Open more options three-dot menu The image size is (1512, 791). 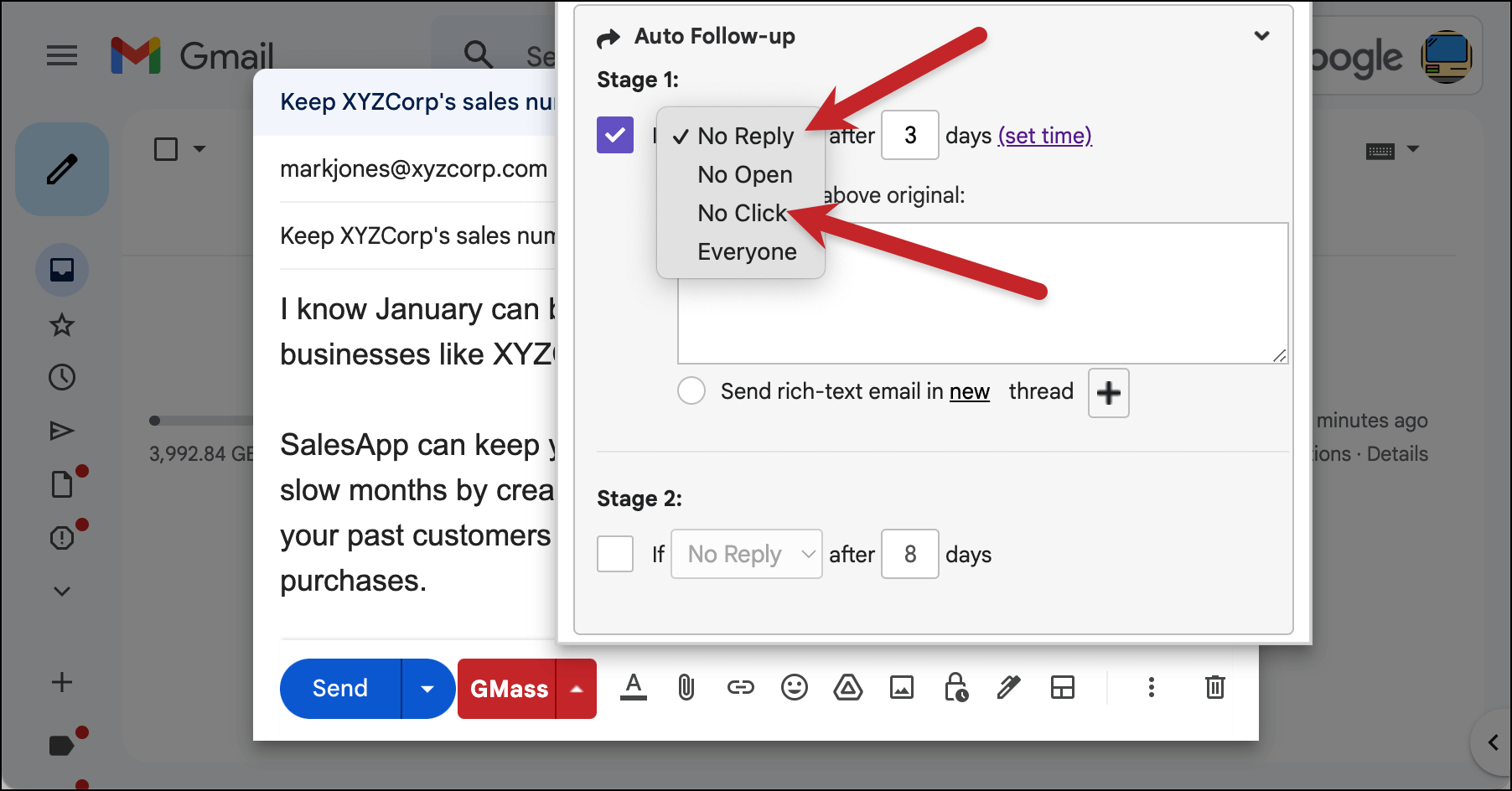pyautogui.click(x=1152, y=688)
